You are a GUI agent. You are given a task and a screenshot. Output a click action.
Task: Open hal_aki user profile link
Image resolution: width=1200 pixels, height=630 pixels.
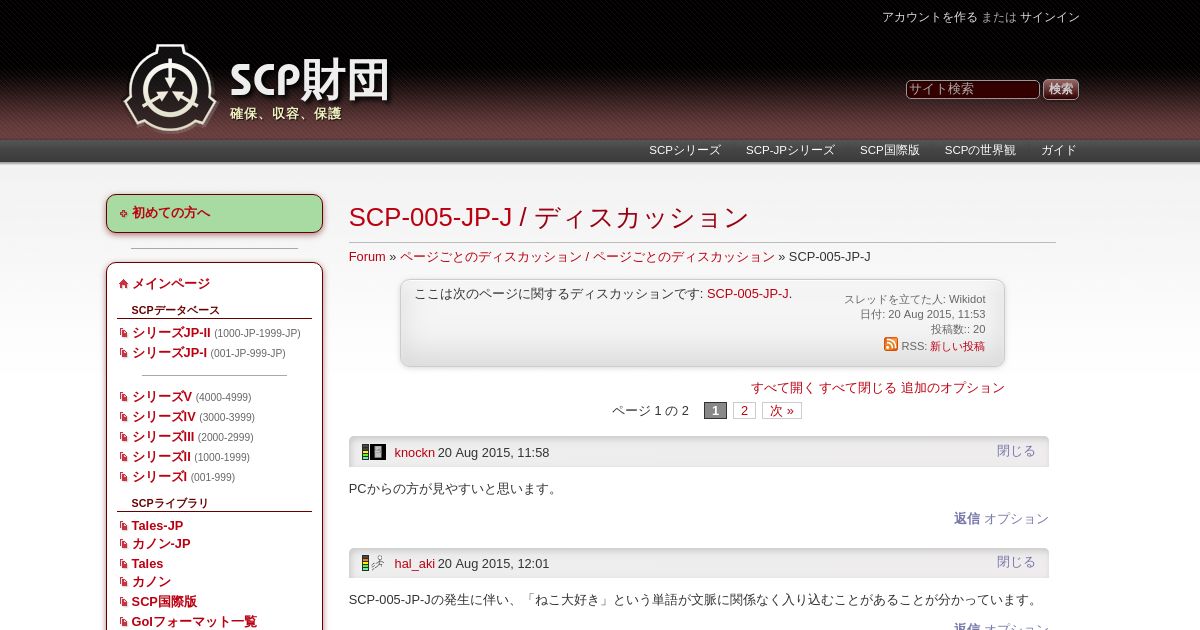click(x=414, y=564)
